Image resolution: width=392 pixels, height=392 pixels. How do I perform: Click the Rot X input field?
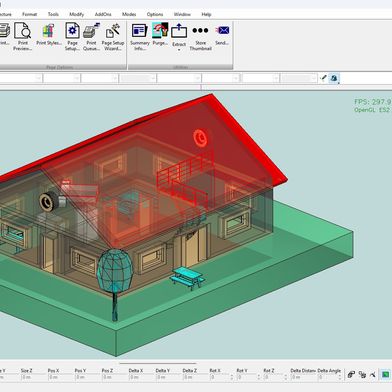click(219, 377)
